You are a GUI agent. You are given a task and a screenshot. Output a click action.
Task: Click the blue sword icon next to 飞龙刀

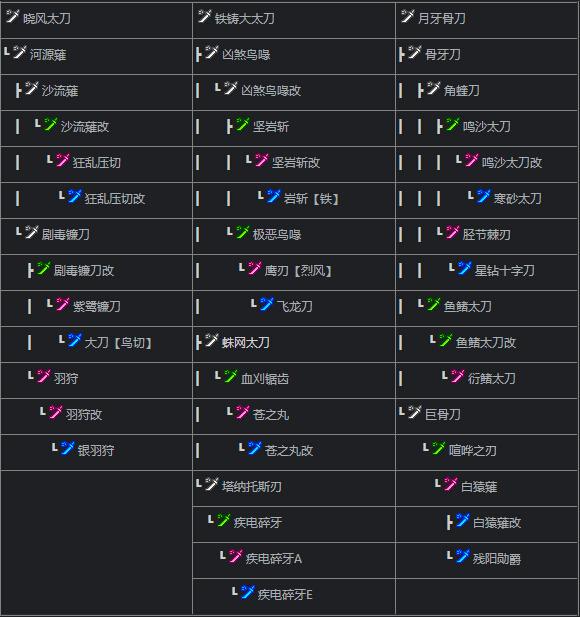tap(266, 304)
